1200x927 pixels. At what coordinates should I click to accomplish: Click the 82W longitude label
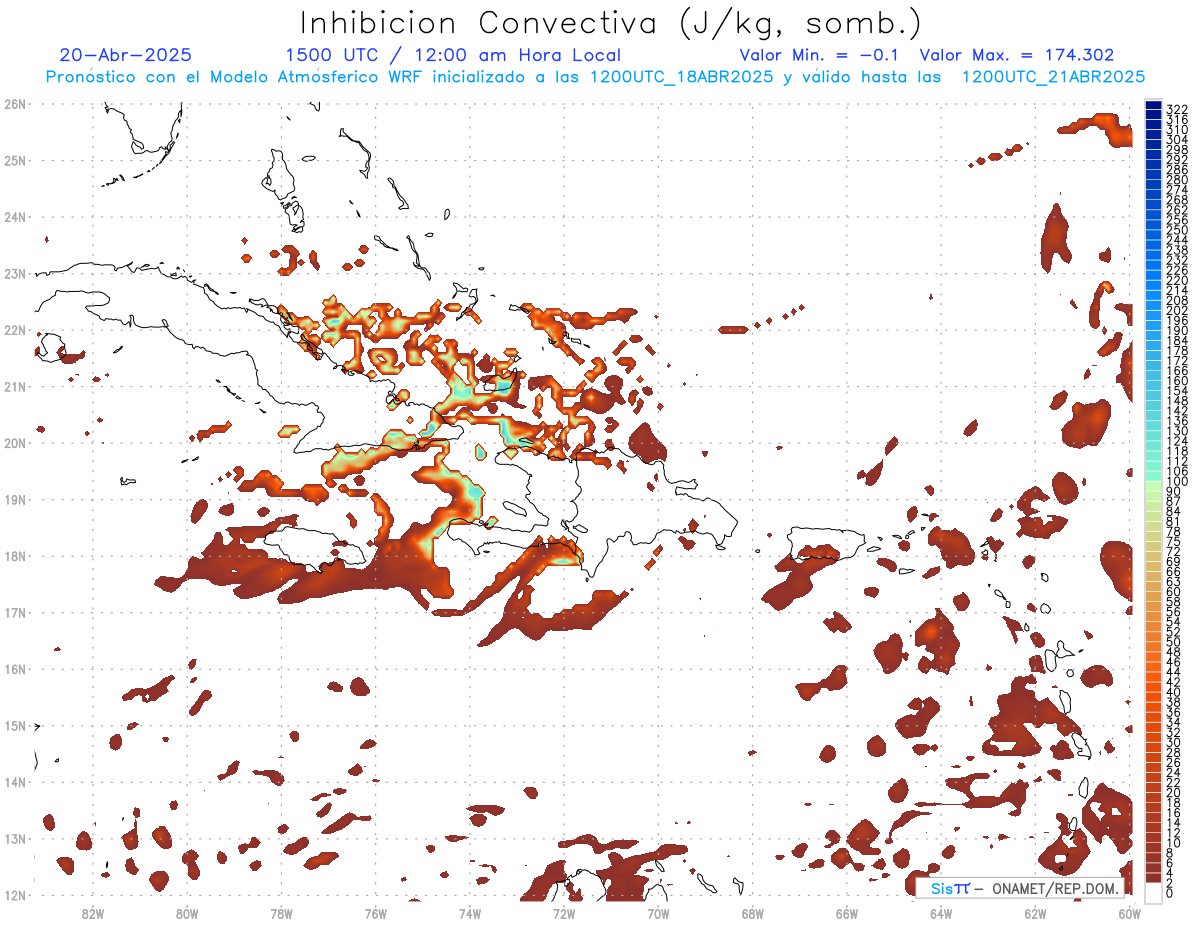click(x=92, y=913)
